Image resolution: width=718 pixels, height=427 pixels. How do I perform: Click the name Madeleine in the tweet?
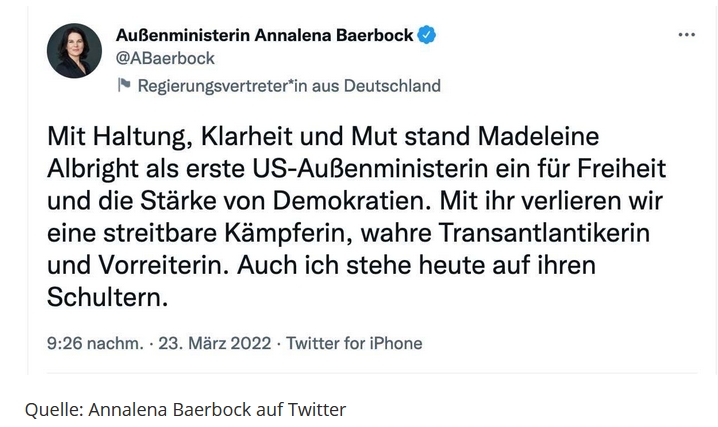tap(542, 135)
